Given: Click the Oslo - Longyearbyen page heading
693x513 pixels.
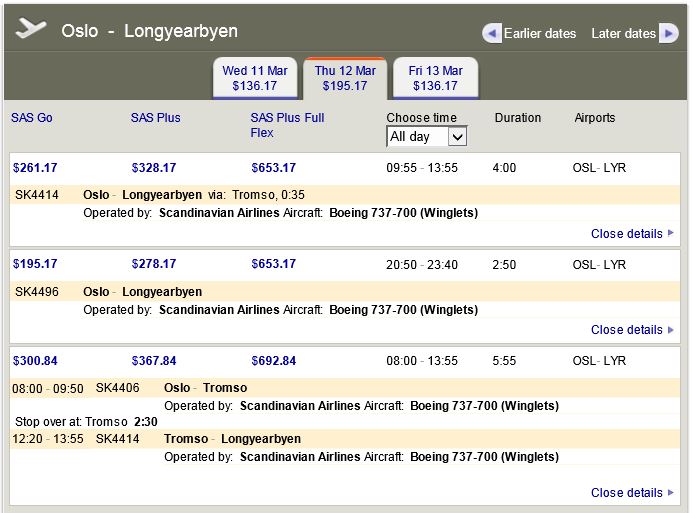Looking at the screenshot, I should 149,31.
